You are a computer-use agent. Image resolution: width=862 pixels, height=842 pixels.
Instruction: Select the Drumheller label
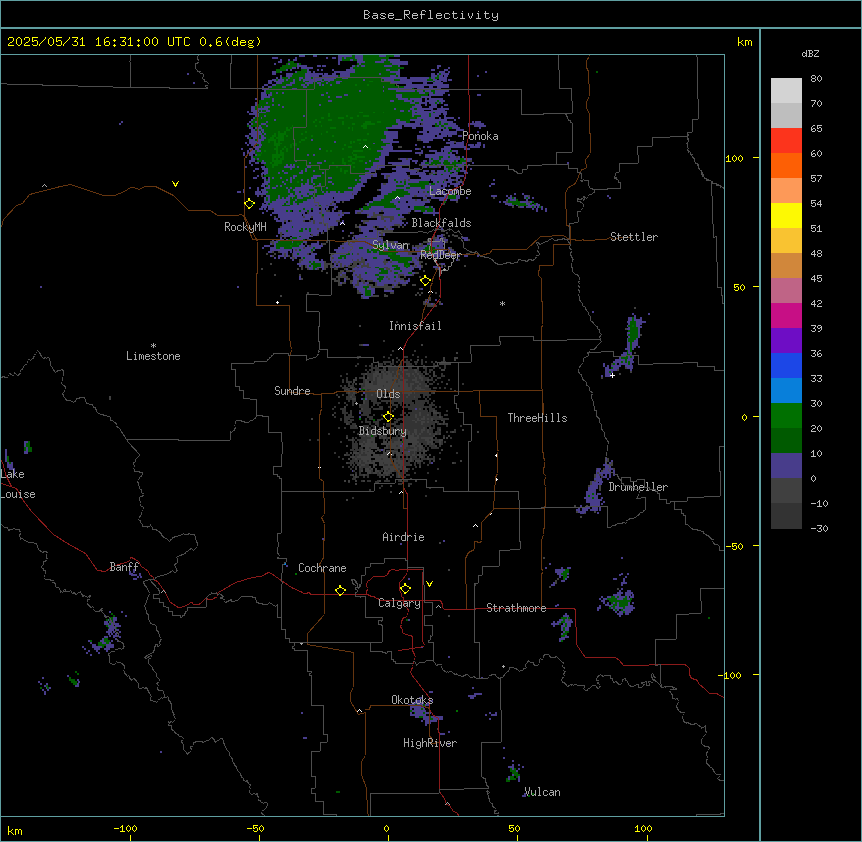pyautogui.click(x=638, y=487)
